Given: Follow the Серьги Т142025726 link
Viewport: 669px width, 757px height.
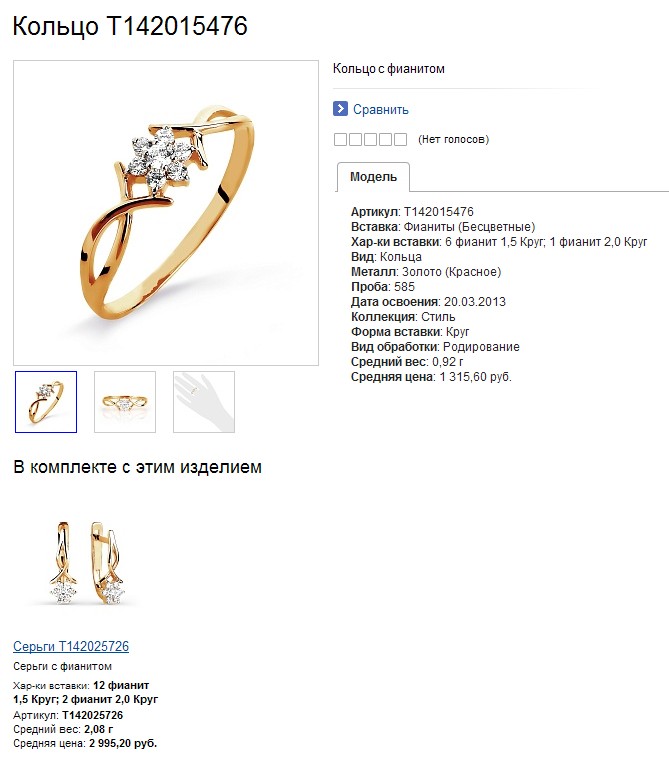Looking at the screenshot, I should [71, 646].
